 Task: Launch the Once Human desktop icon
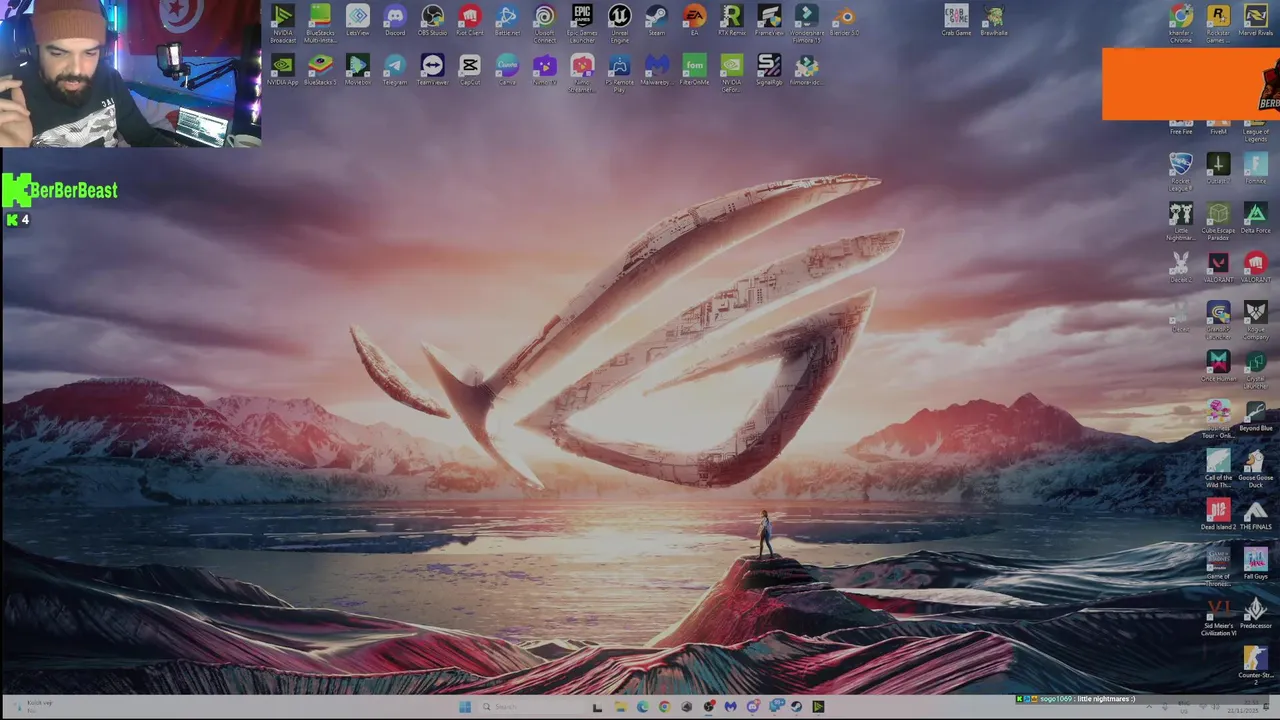pyautogui.click(x=1218, y=365)
